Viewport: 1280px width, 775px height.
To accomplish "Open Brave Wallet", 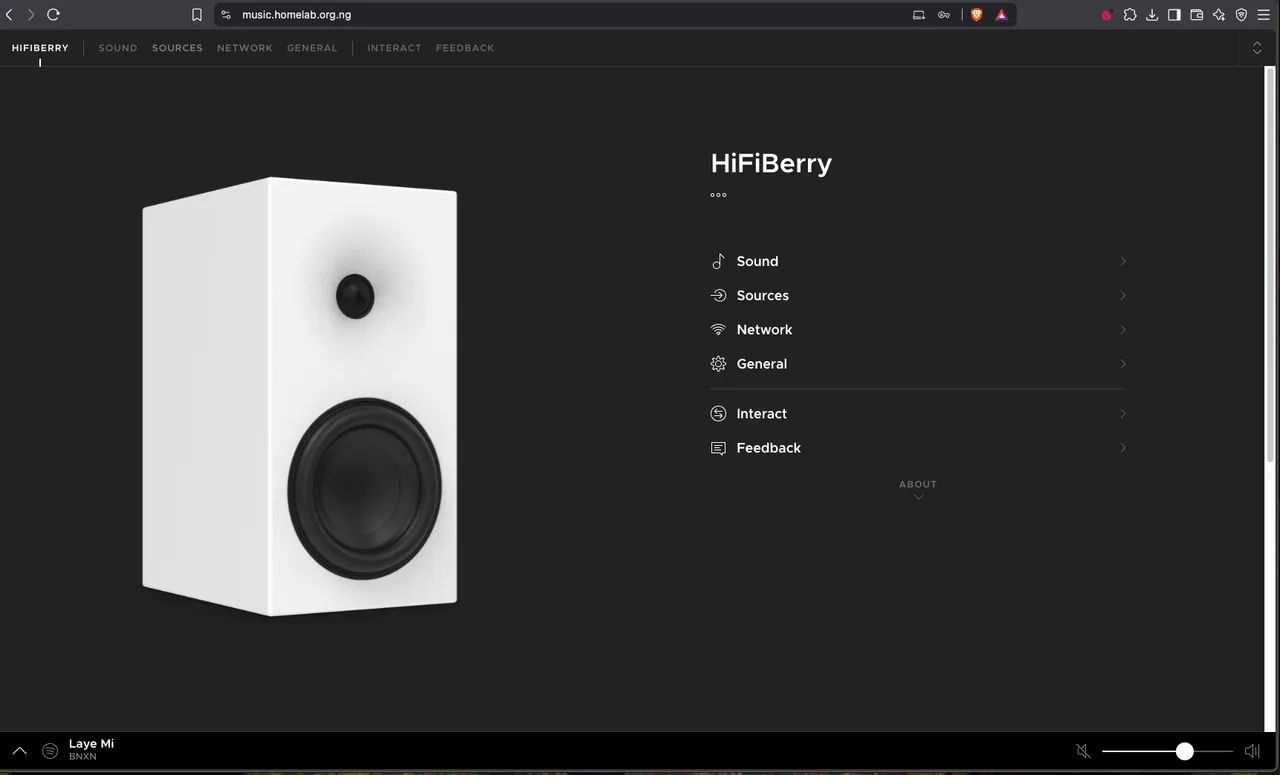I will pos(1197,15).
